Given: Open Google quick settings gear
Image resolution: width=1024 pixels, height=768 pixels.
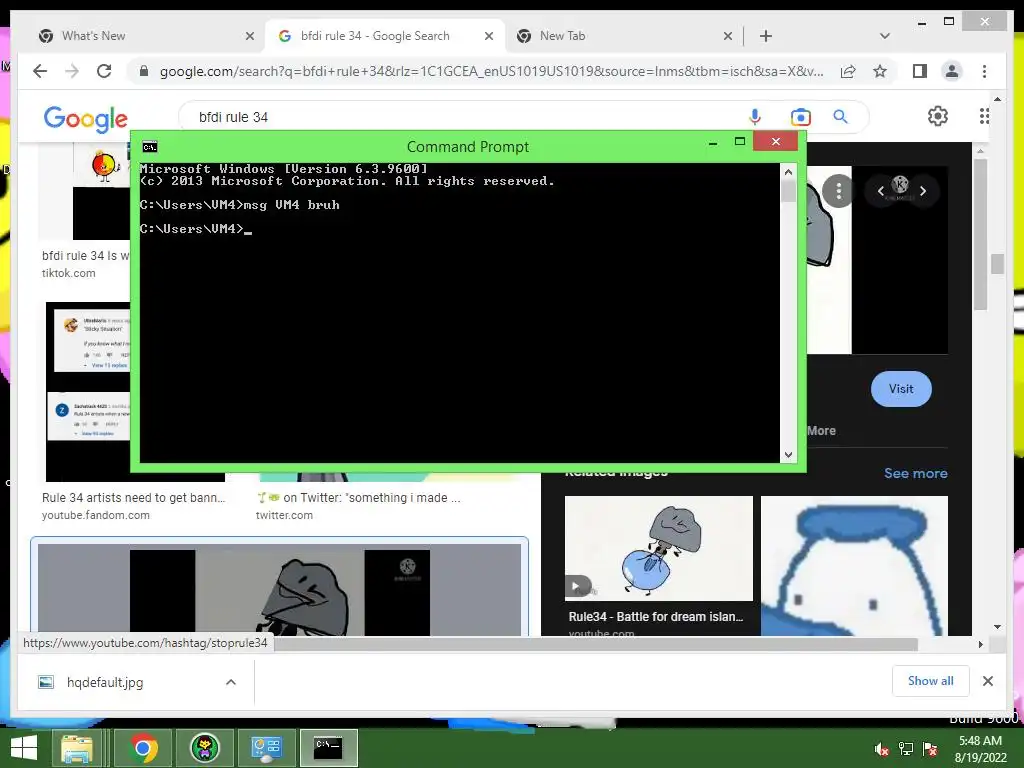Looking at the screenshot, I should (938, 116).
